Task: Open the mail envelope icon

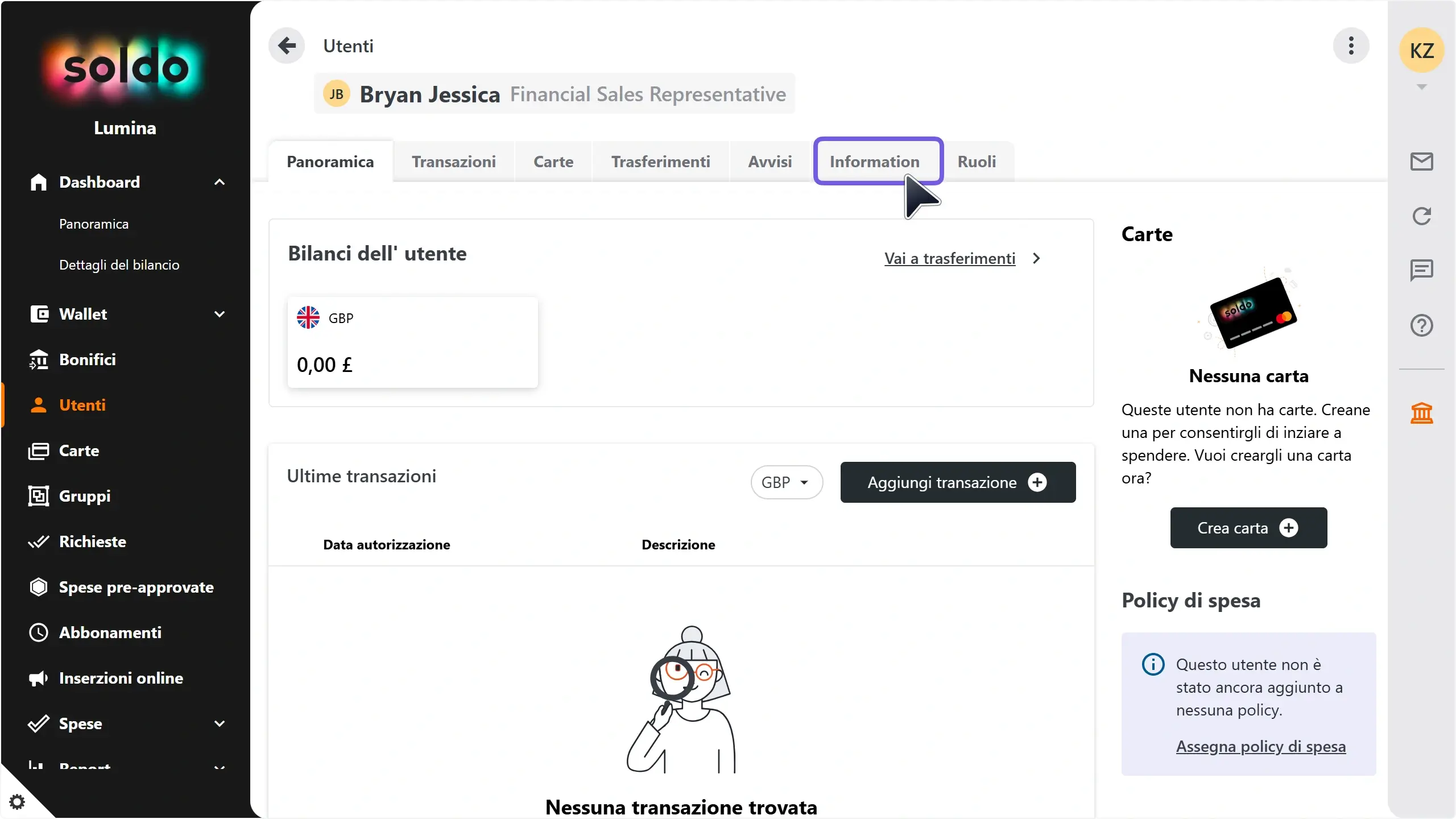Action: 1421,162
